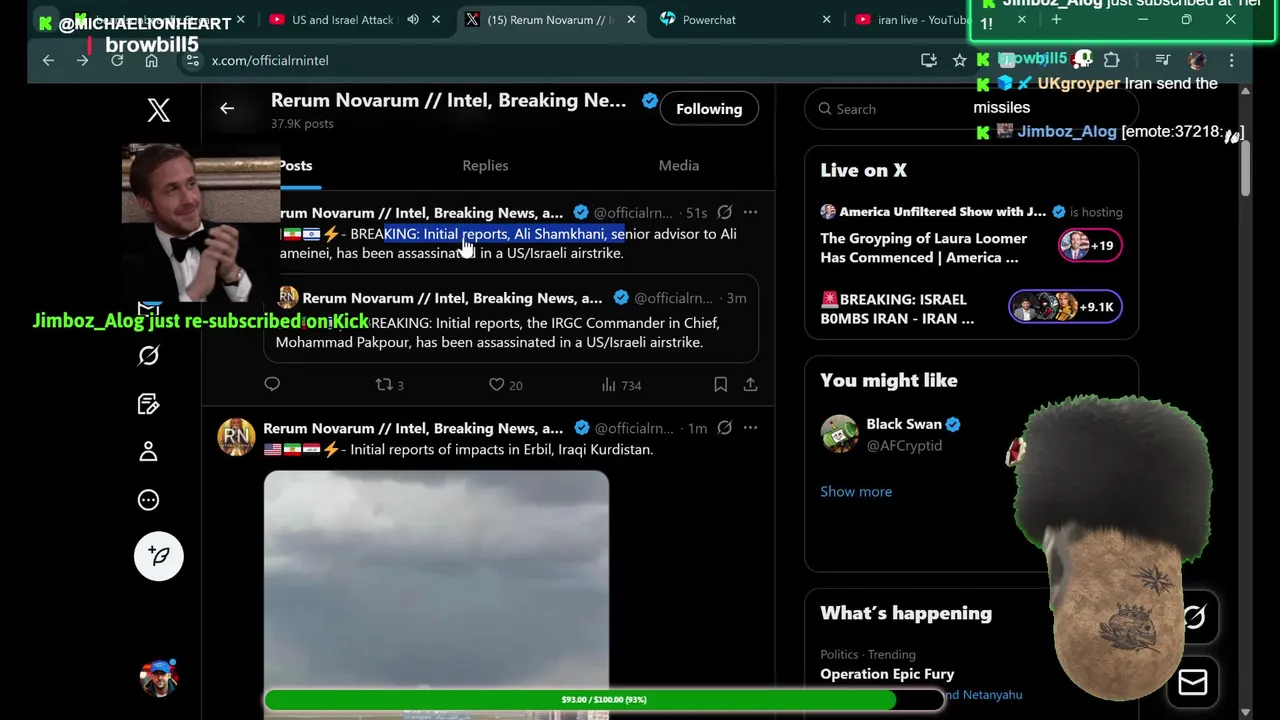Click the +9.1K listeners badge
1280x720 pixels.
click(1065, 307)
